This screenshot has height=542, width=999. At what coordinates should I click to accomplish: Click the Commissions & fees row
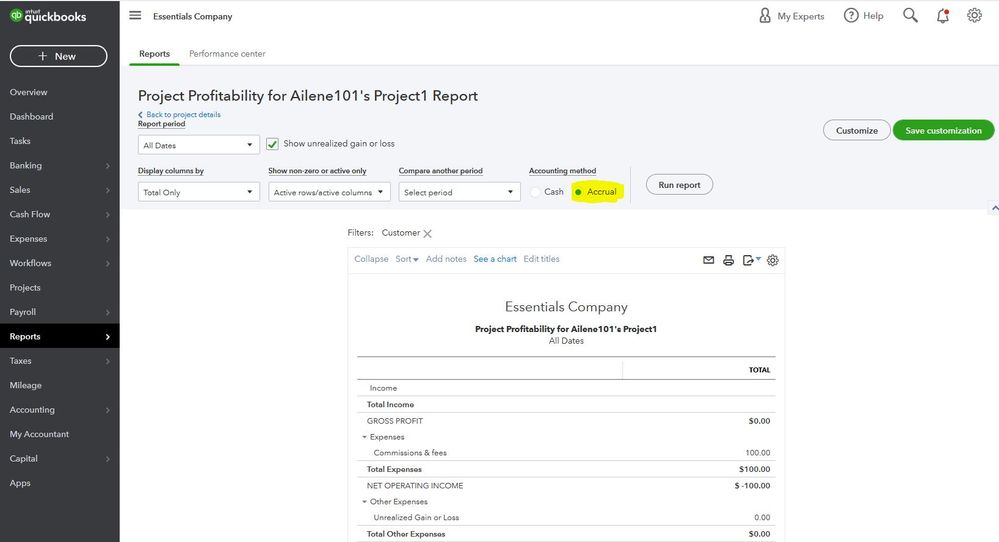tap(566, 453)
